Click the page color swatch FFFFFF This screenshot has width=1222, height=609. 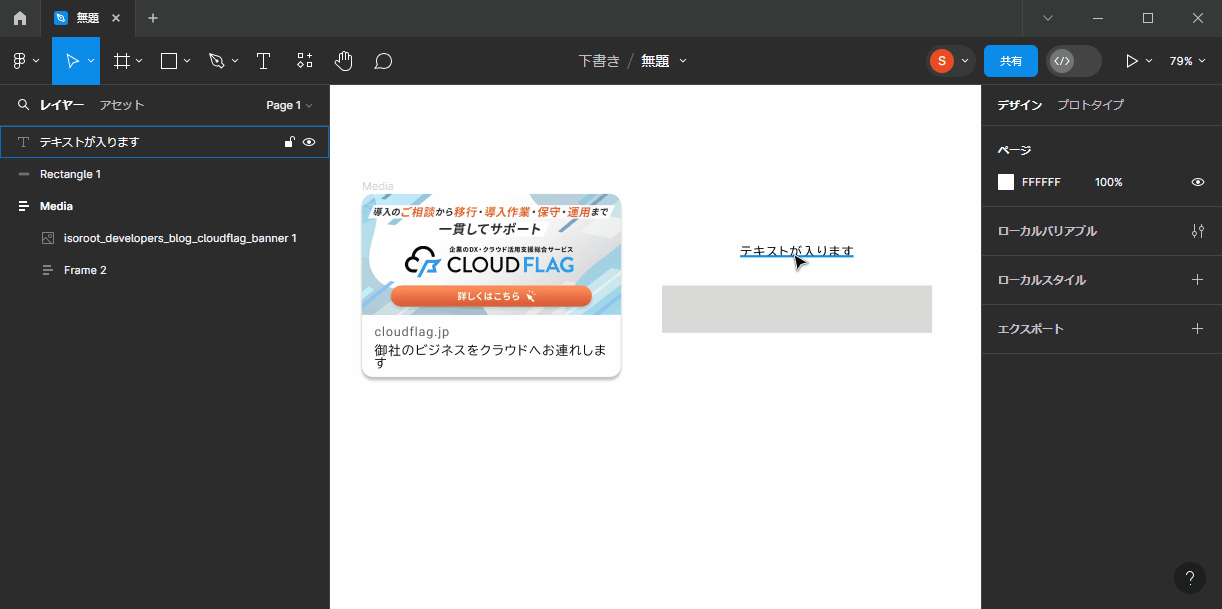(x=1006, y=182)
